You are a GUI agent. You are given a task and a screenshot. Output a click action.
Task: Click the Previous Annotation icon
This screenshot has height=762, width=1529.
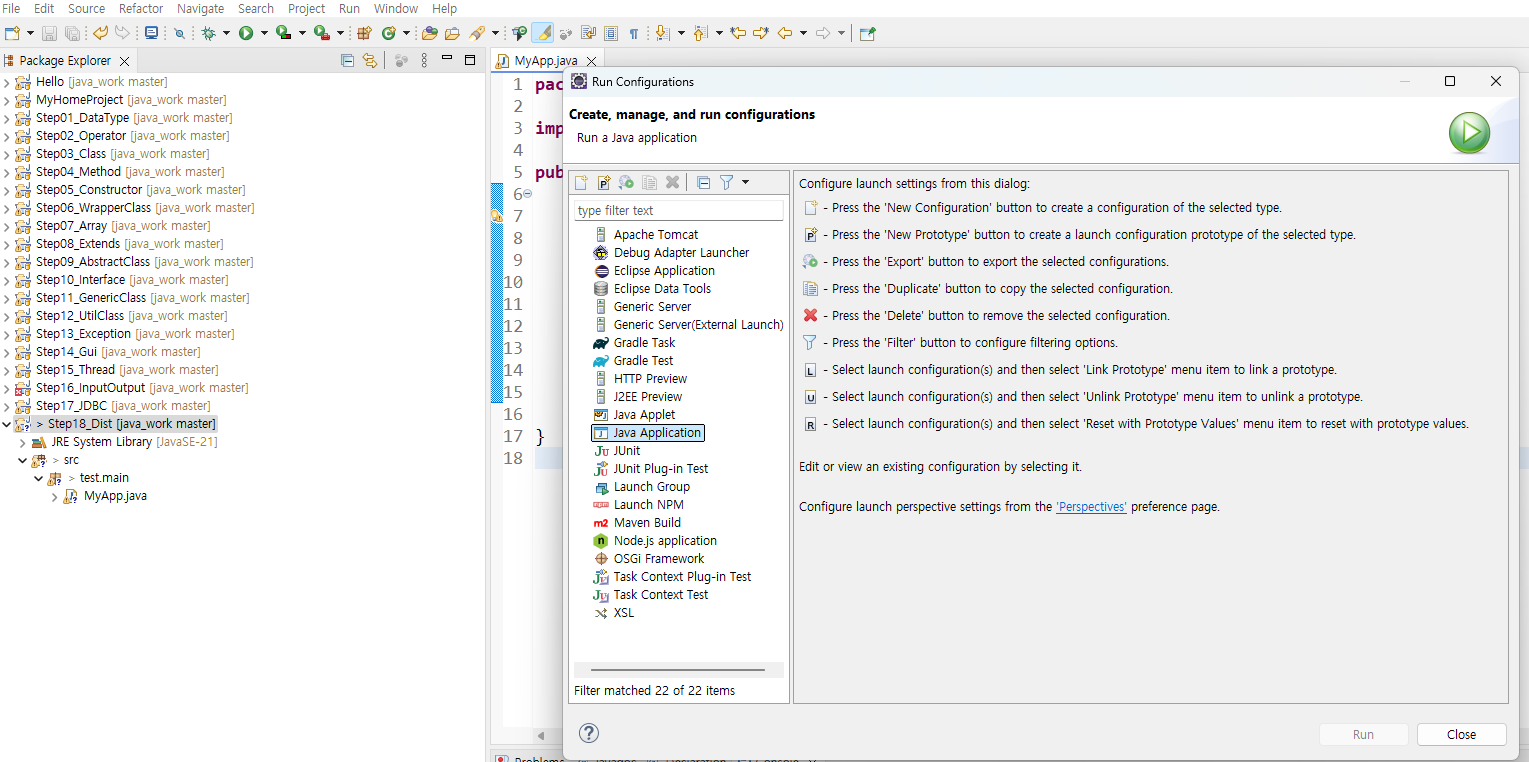(700, 33)
